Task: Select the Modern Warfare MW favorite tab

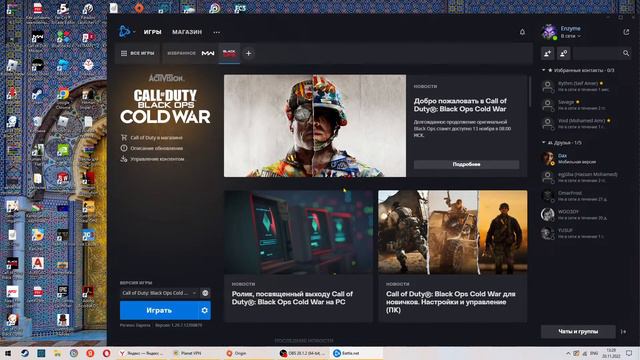Action: [208, 53]
